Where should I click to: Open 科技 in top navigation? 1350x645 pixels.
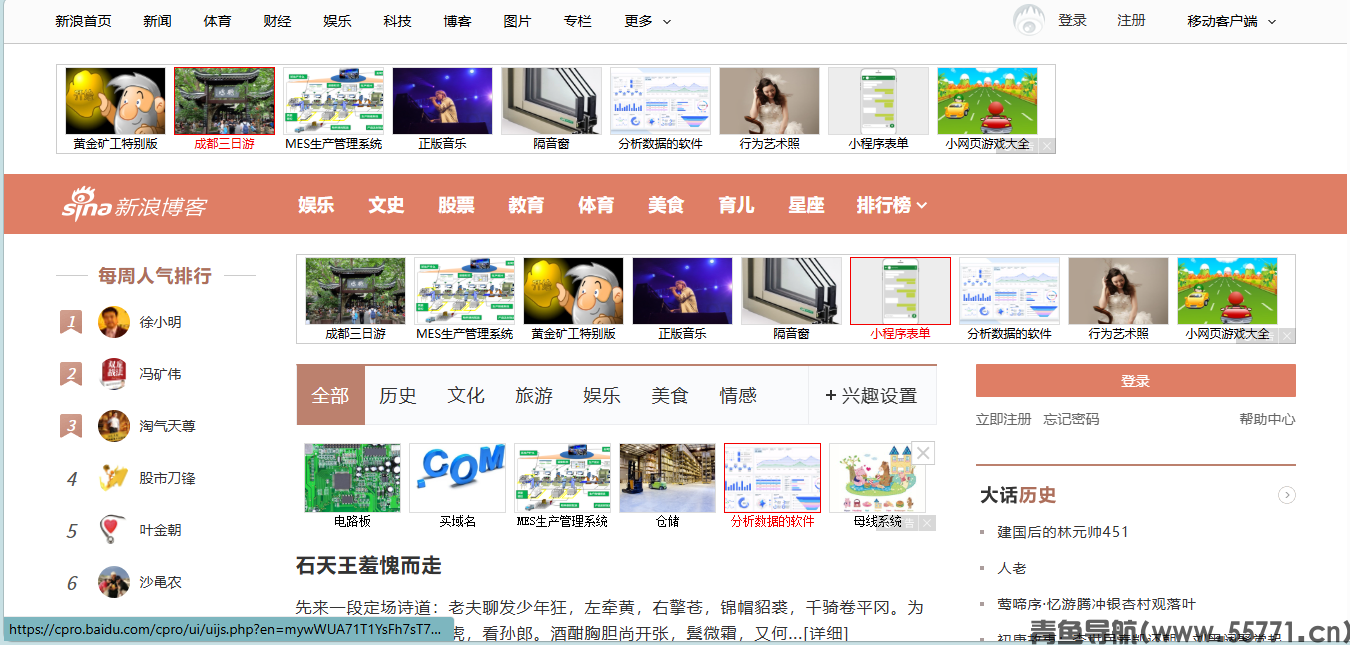397,21
